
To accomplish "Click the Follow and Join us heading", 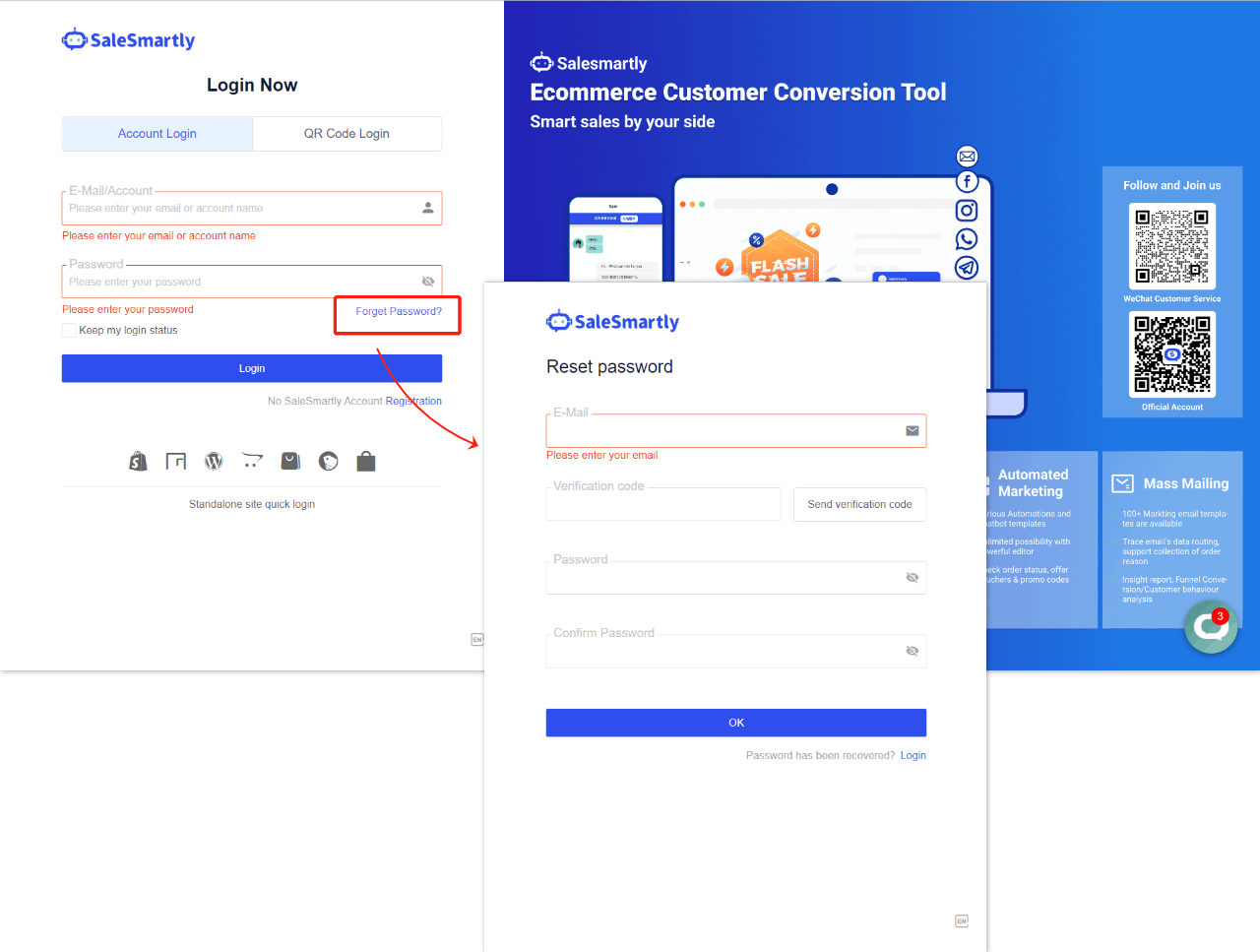I will (1172, 185).
